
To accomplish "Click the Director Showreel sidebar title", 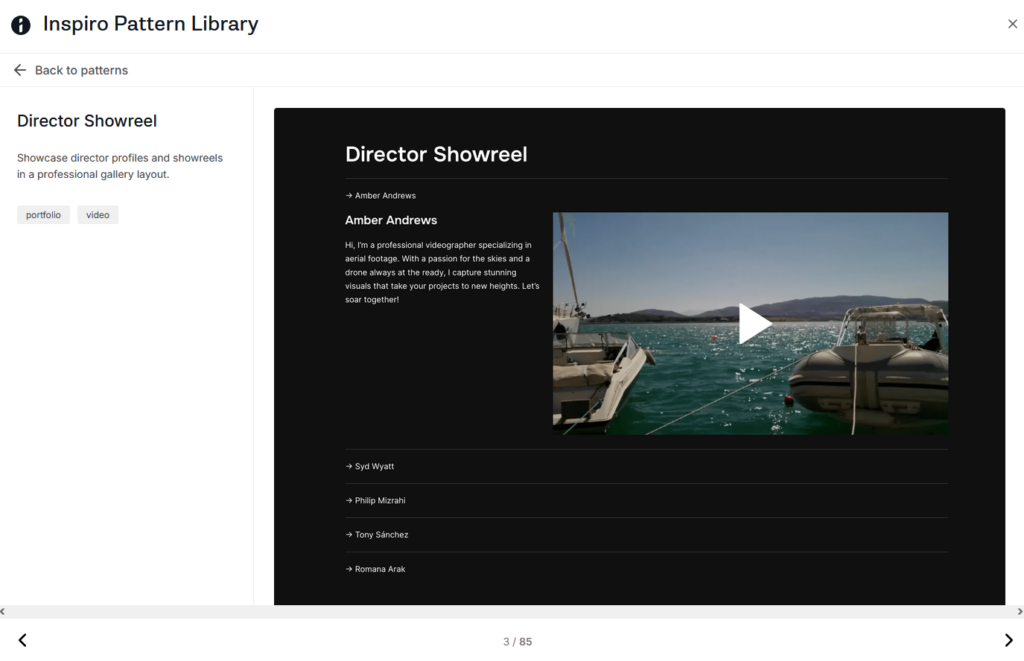I will [87, 121].
